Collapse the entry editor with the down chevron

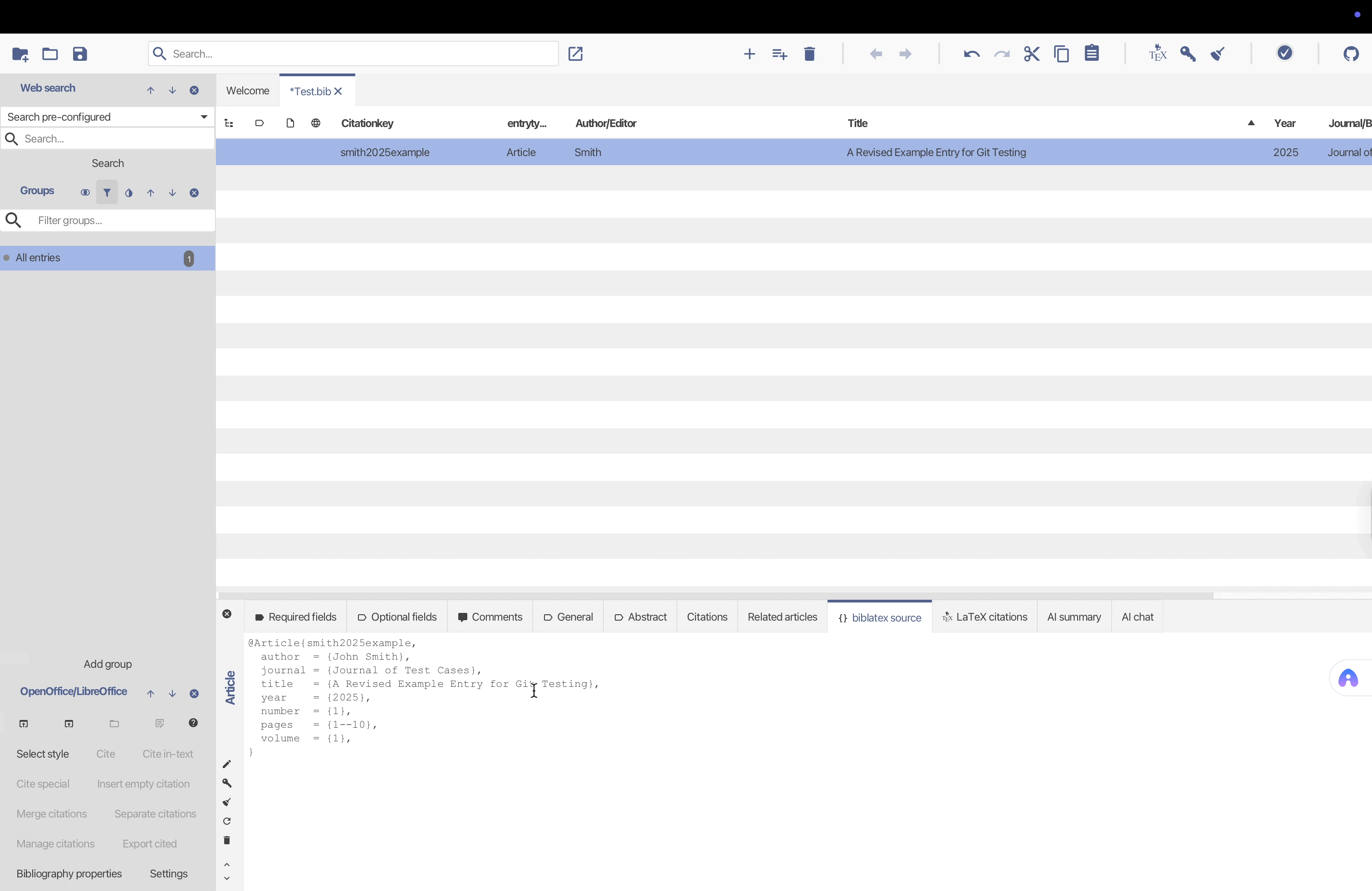pyautogui.click(x=226, y=878)
